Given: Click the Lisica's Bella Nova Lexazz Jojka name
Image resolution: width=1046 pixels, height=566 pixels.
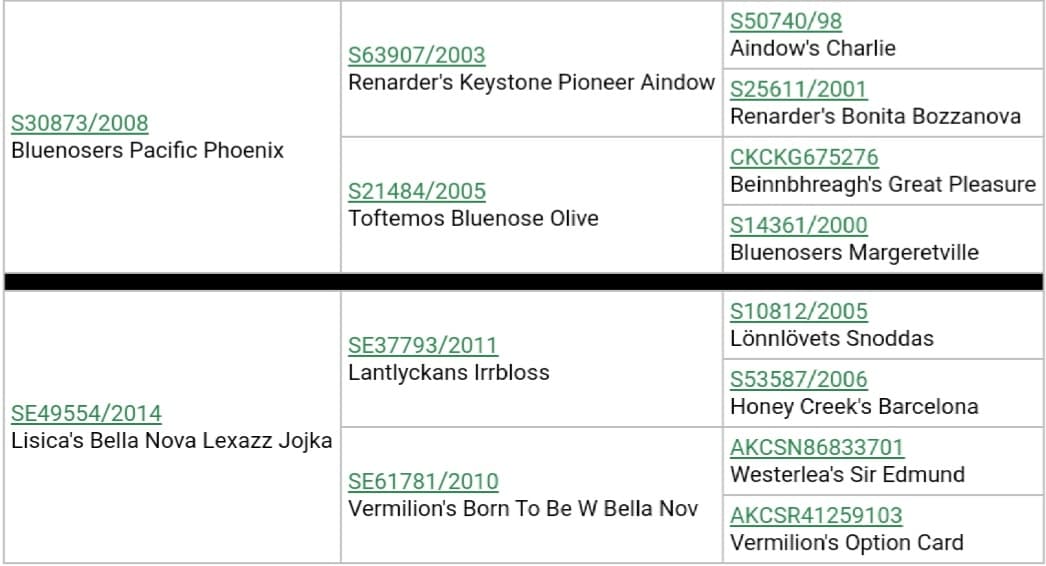Looking at the screenshot, I should coord(171,441).
